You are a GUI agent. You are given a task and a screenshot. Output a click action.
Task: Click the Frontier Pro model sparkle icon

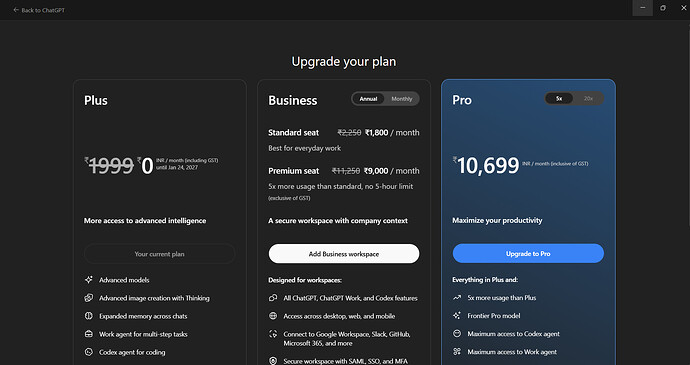point(457,316)
